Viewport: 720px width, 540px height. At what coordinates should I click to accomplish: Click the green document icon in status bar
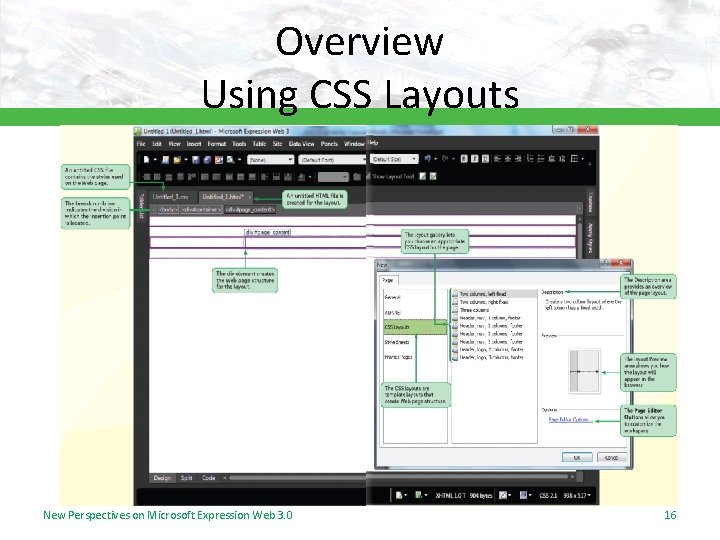point(418,495)
